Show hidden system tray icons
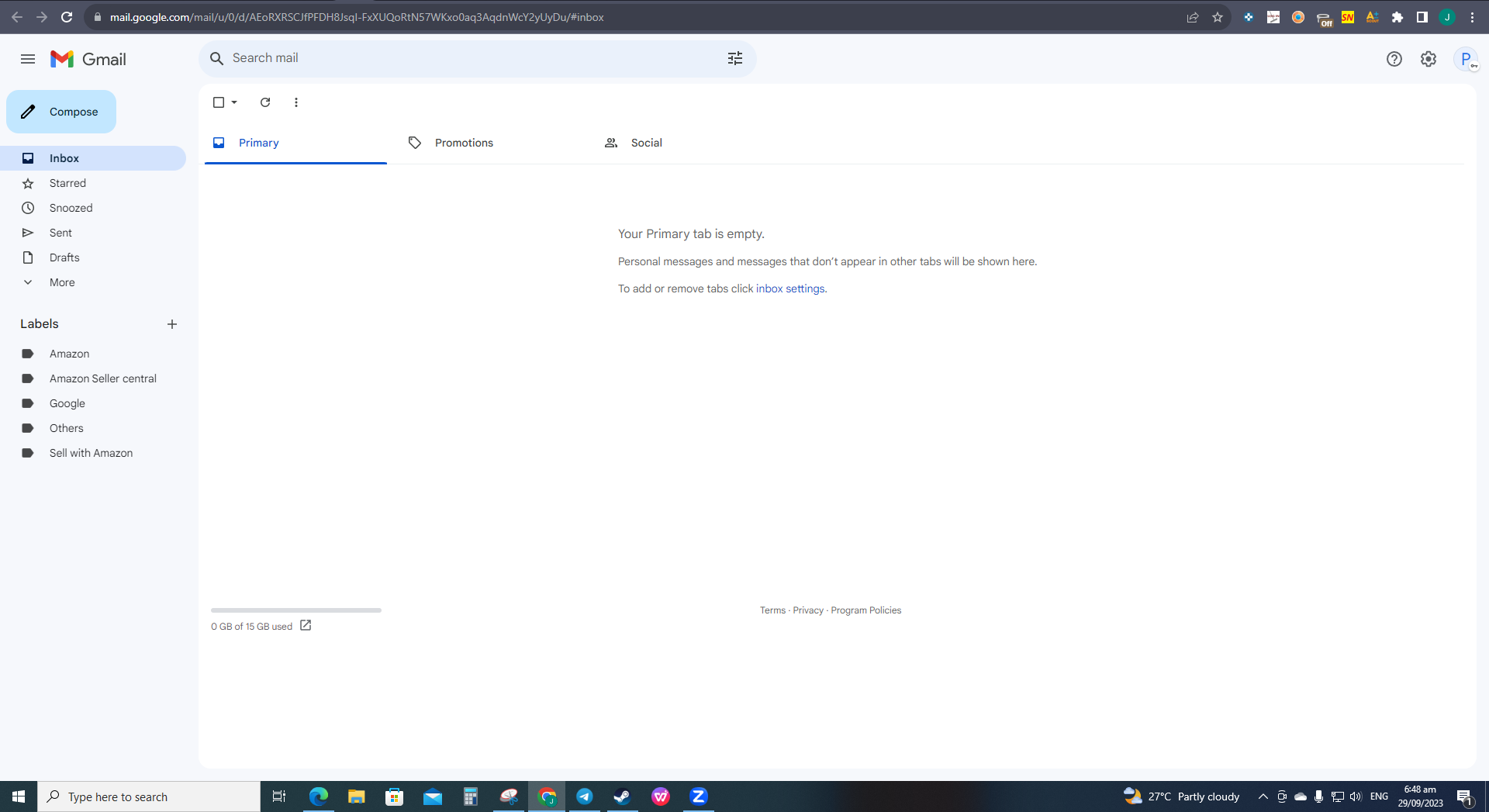The image size is (1489, 812). point(1263,796)
